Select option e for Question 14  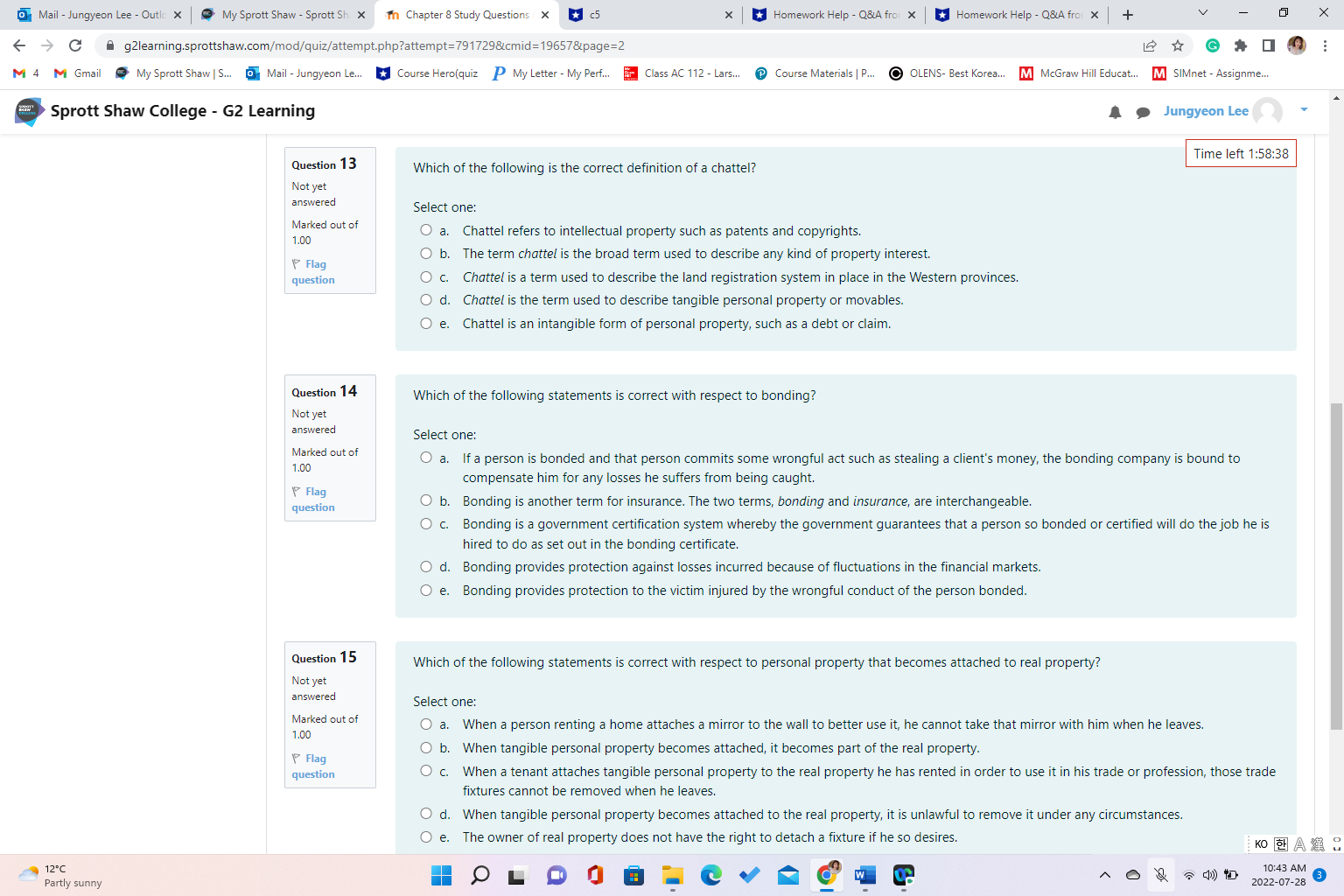click(426, 591)
